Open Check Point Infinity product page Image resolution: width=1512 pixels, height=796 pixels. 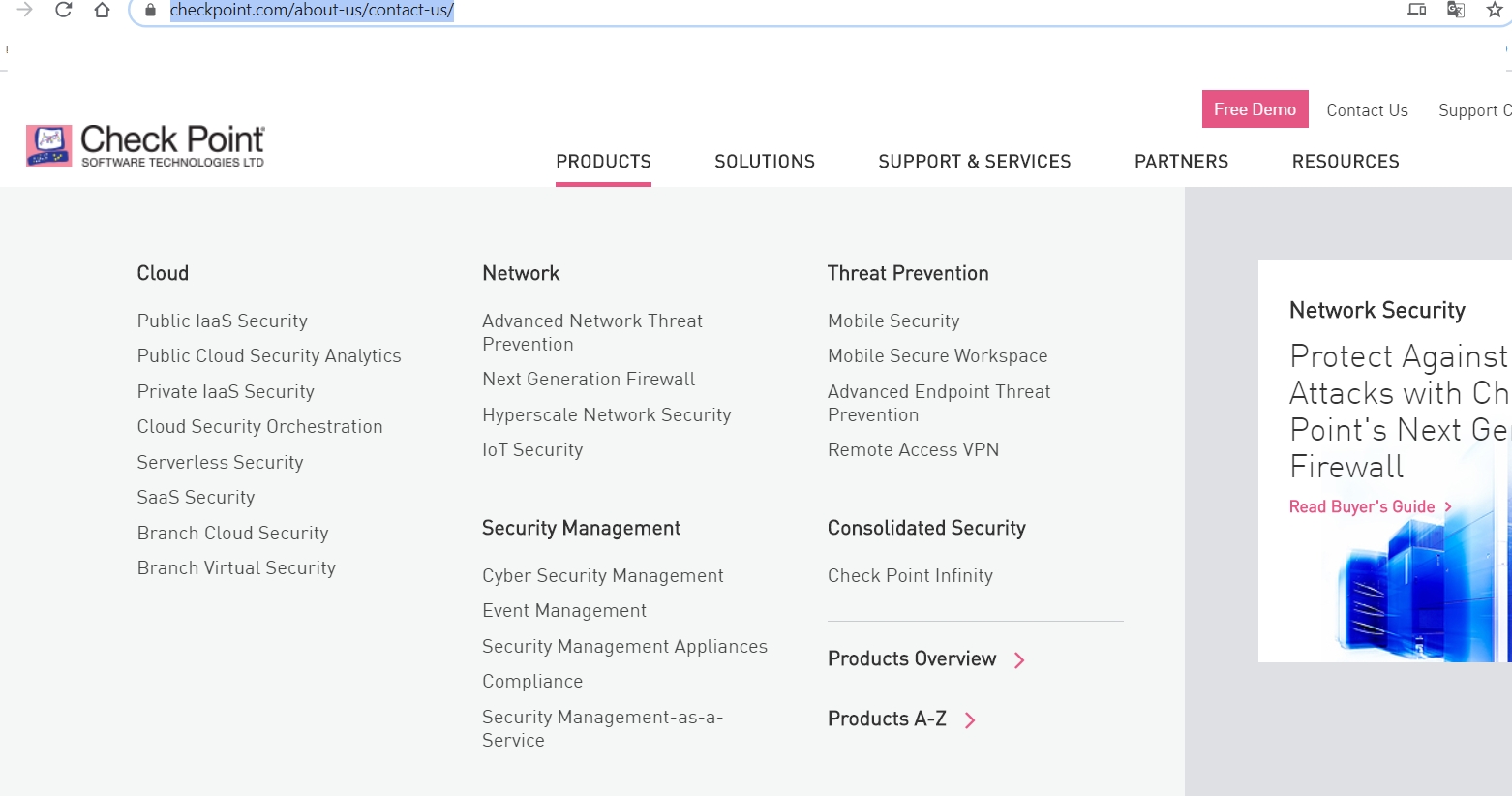(x=910, y=576)
